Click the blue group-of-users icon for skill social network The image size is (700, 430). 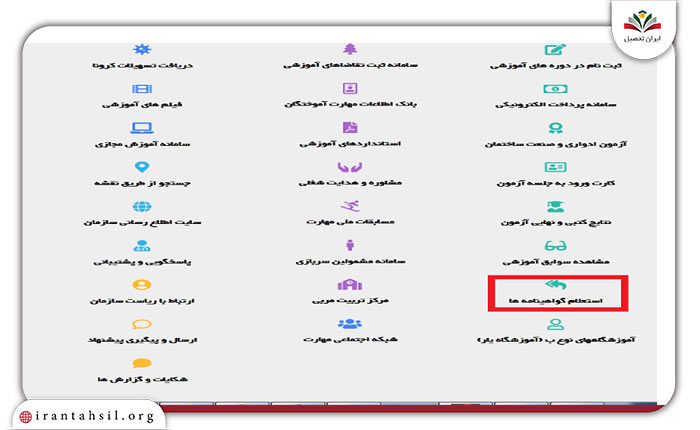point(350,324)
